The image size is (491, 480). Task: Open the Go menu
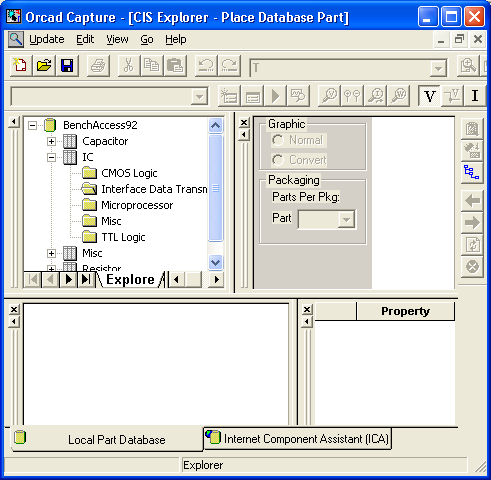[147, 40]
